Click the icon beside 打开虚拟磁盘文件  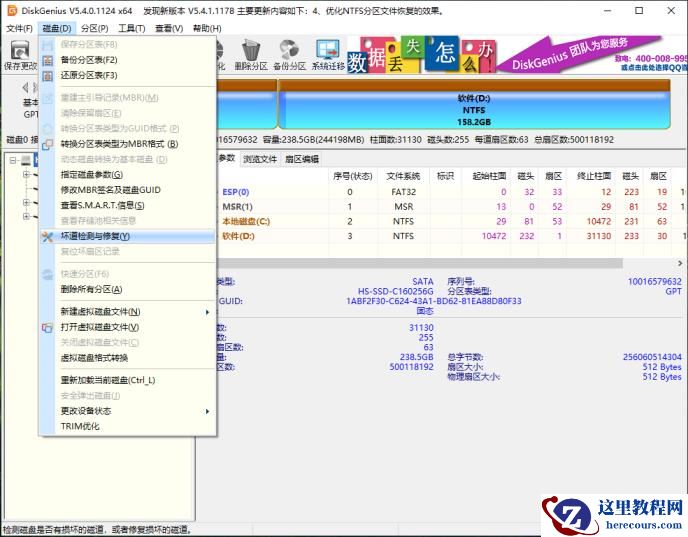(x=47, y=328)
